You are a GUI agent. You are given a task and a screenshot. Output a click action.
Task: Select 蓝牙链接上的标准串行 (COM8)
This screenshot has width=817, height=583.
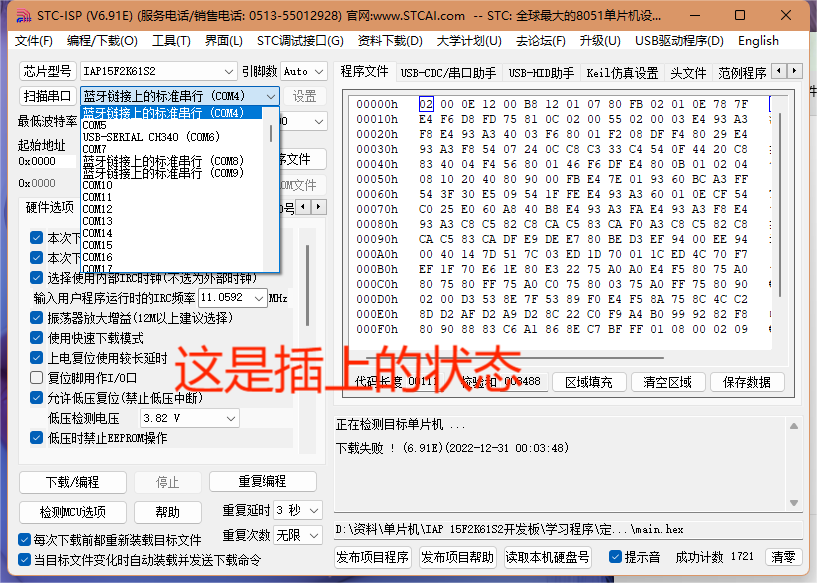[172, 161]
